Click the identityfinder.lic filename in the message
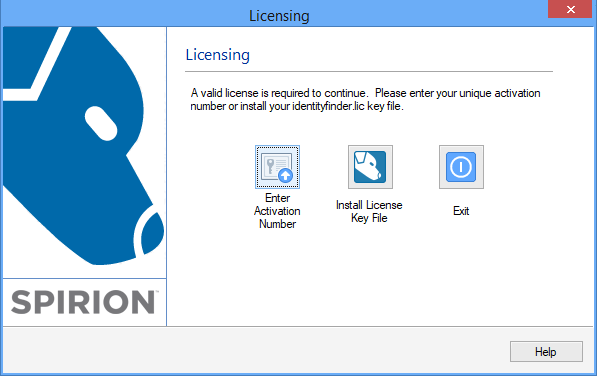The width and height of the screenshot is (597, 376). pyautogui.click(x=328, y=106)
